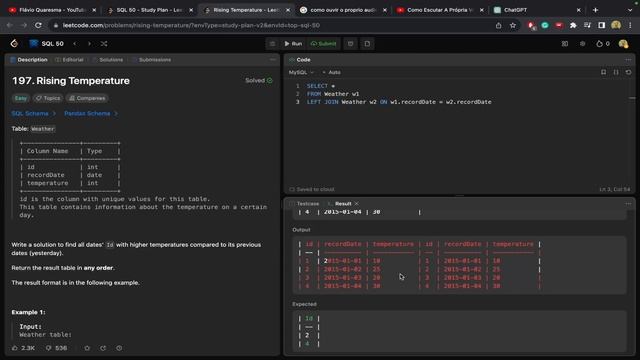Expand the Pandas Schema link
640x360 pixels.
(91, 113)
